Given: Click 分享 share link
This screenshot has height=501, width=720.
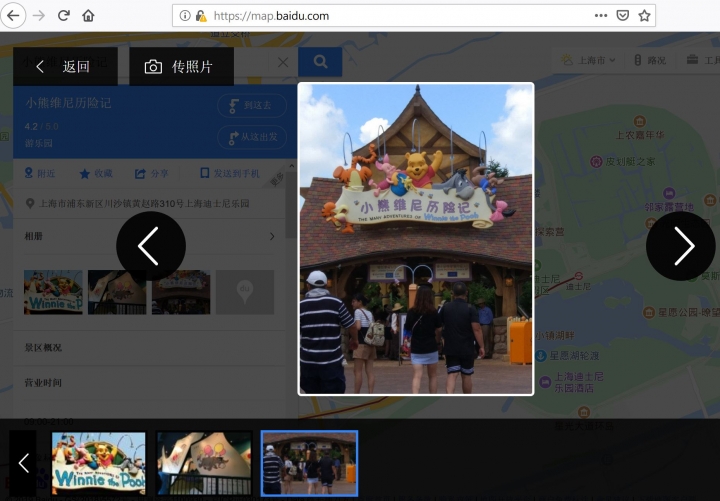Looking at the screenshot, I should click(152, 173).
